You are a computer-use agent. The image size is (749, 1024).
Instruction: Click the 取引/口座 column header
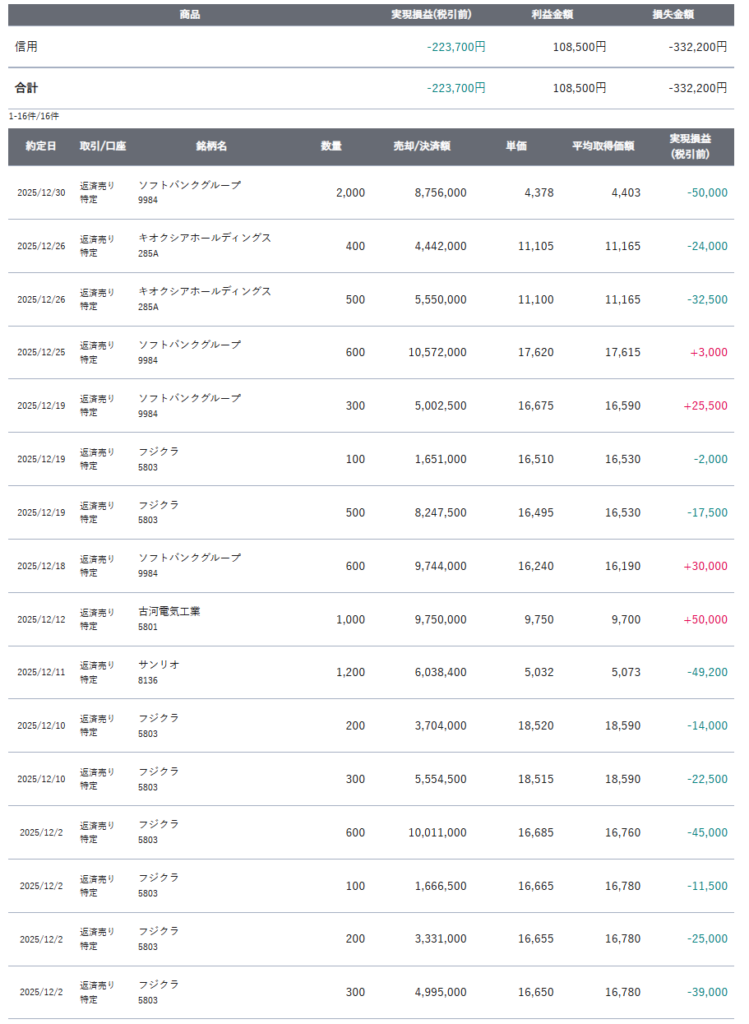(103, 146)
